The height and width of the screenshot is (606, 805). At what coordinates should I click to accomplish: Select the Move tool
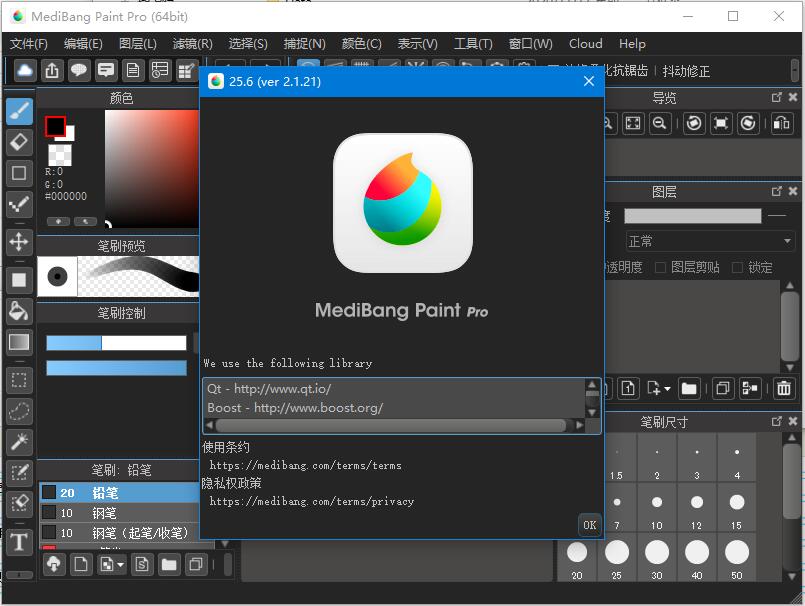(x=19, y=242)
